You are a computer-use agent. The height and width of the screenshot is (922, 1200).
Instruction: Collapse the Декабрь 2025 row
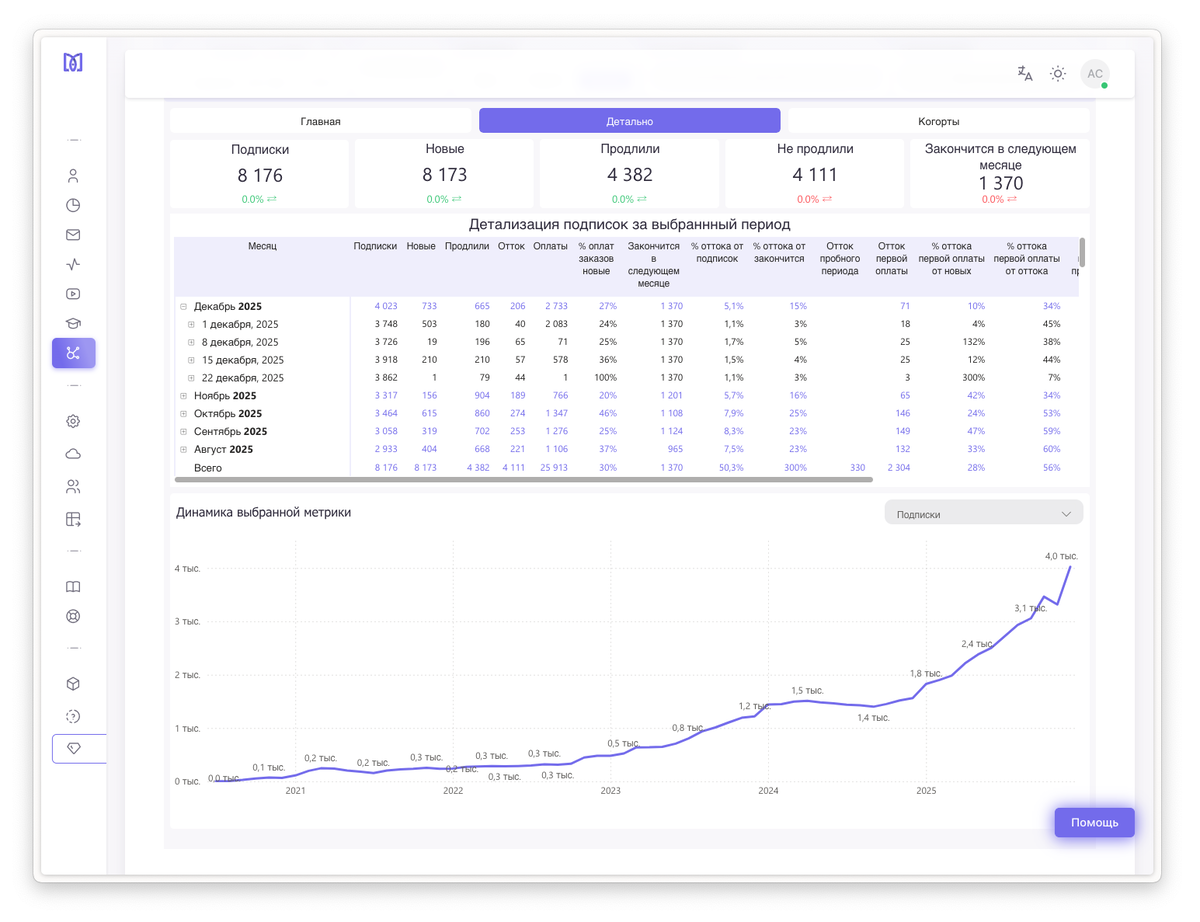pos(184,307)
